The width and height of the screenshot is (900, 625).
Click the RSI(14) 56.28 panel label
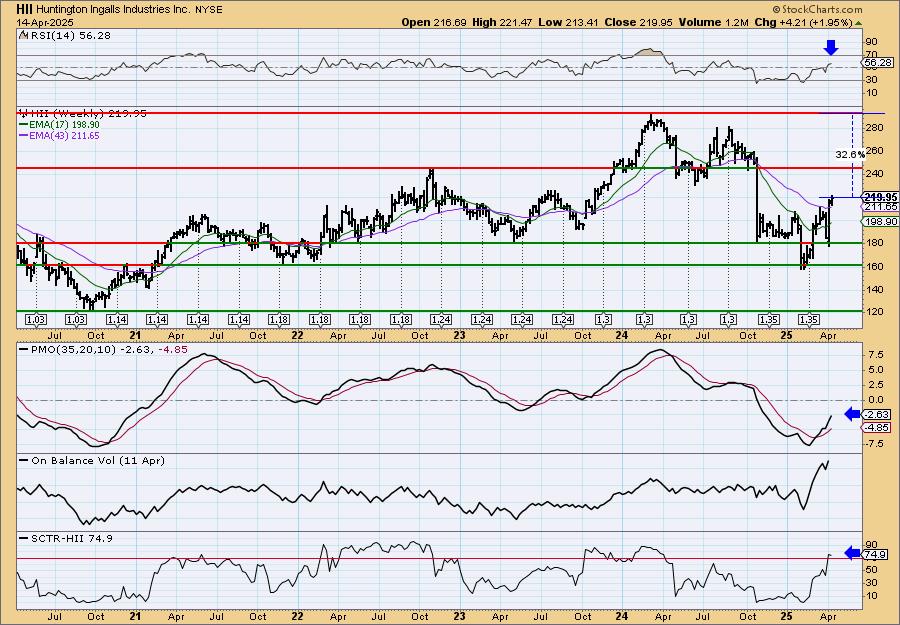point(70,36)
